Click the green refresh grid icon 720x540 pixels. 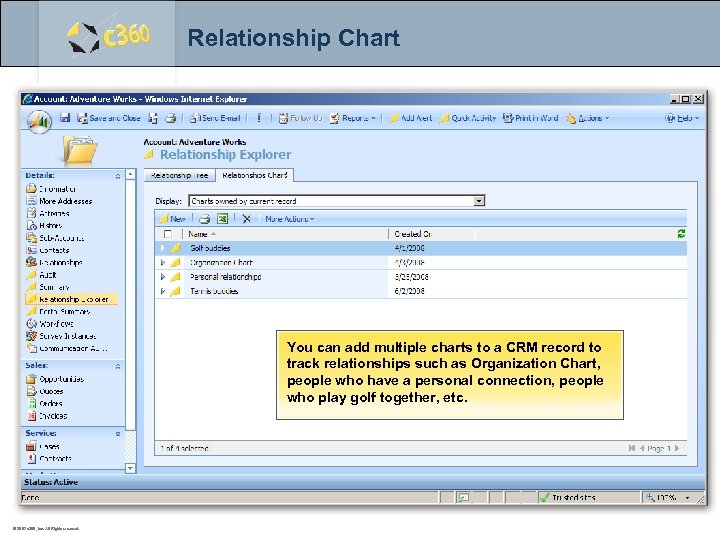(x=681, y=234)
